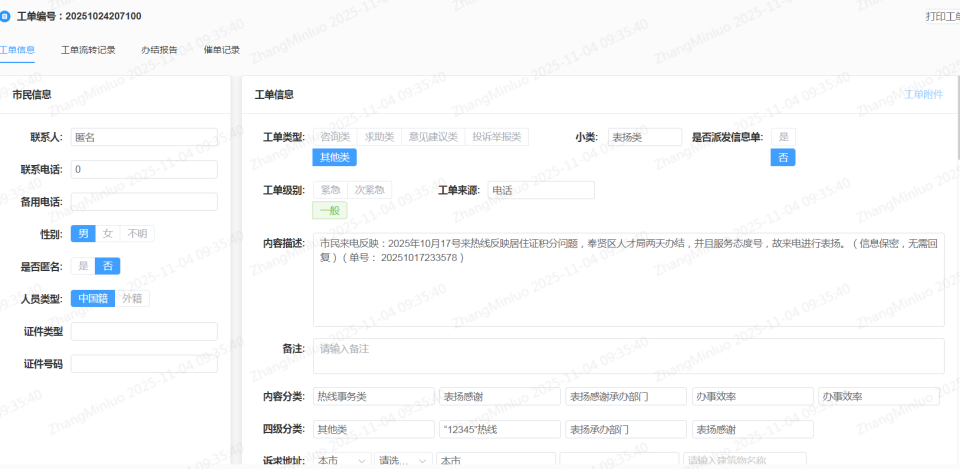Image resolution: width=960 pixels, height=469 pixels.
Task: Click the 内容描述 text area
Action: (629, 279)
